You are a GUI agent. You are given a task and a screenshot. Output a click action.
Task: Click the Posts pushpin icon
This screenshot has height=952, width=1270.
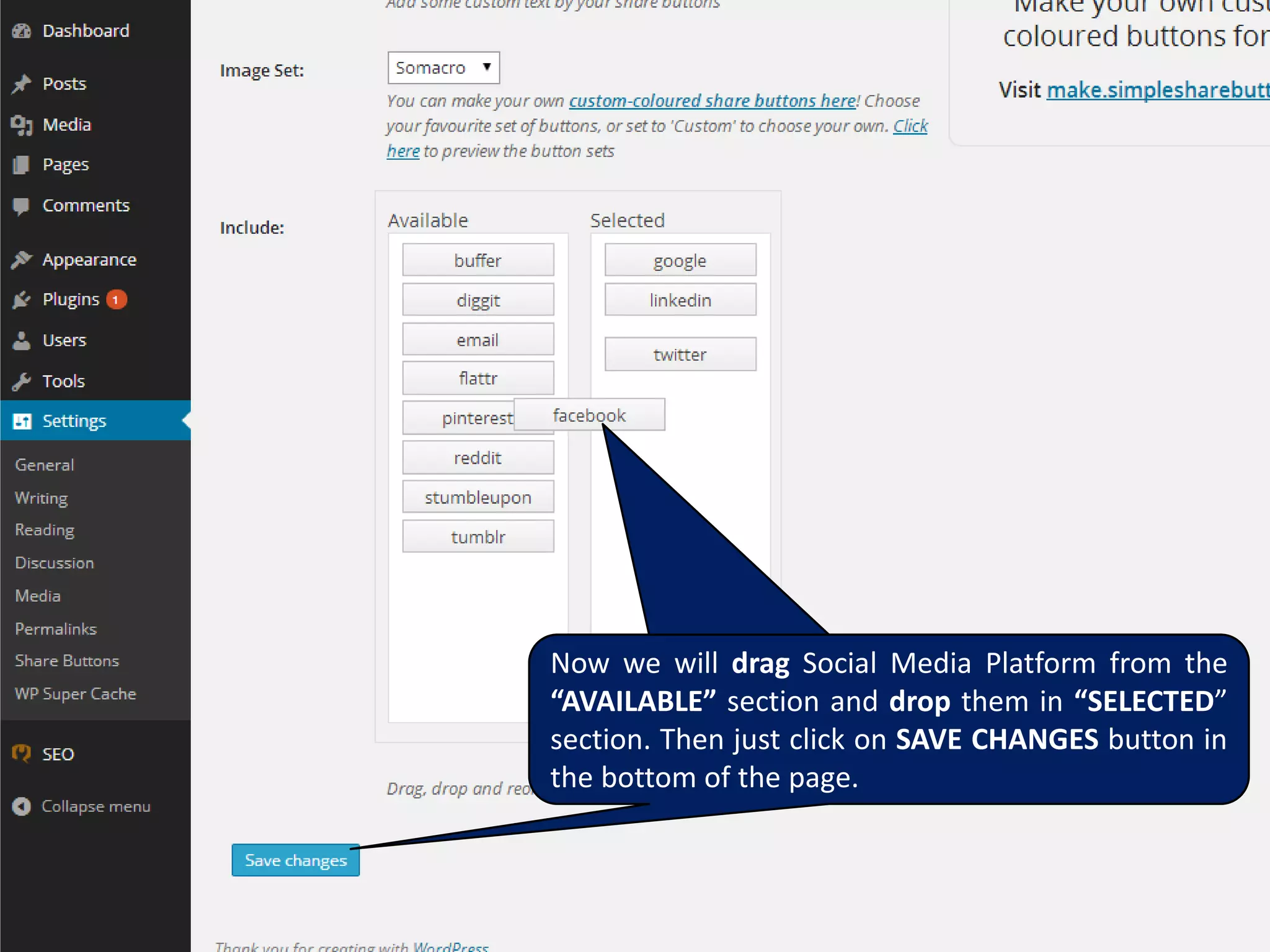22,84
